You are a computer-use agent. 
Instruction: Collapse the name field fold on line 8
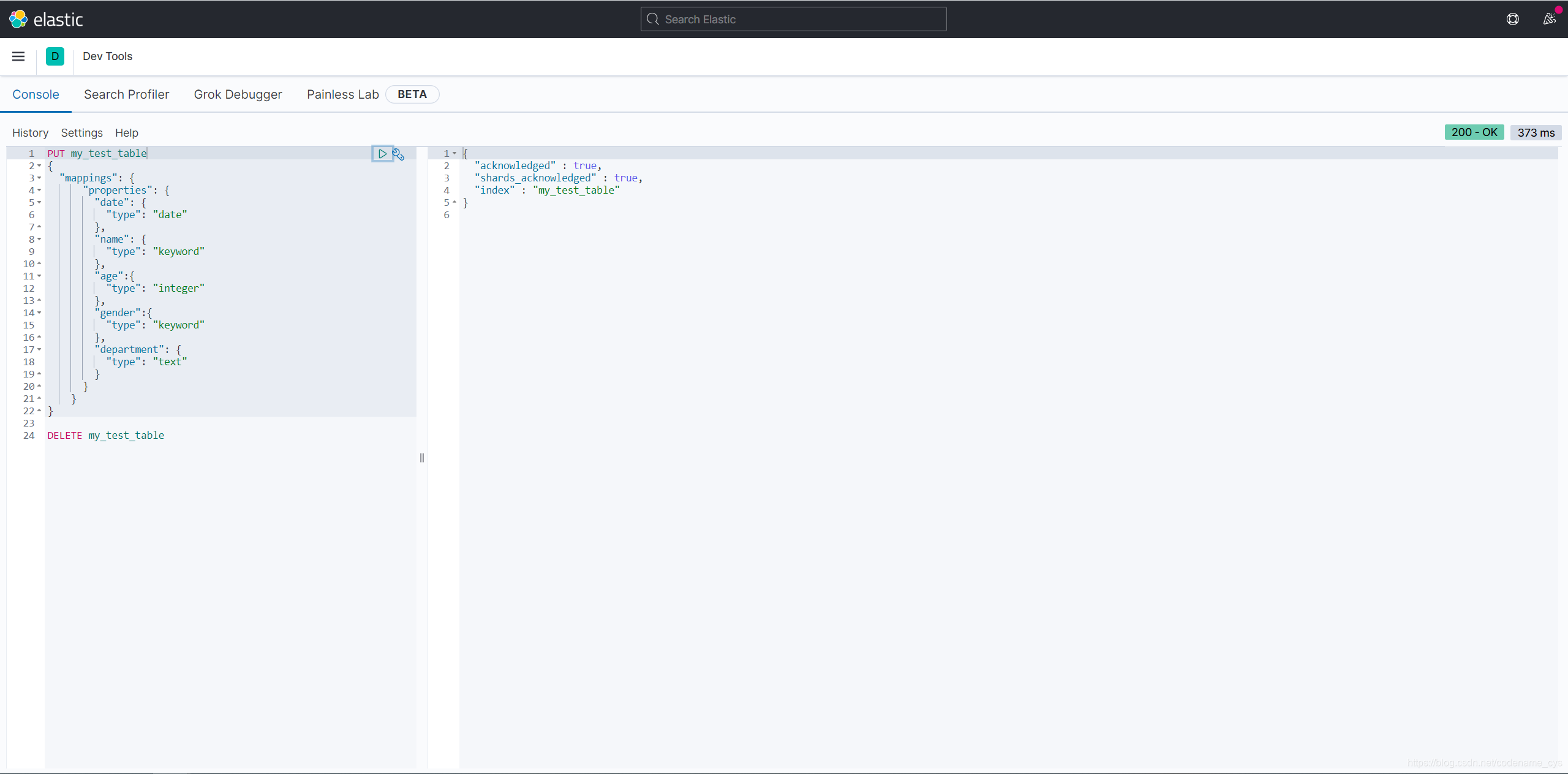coord(39,239)
